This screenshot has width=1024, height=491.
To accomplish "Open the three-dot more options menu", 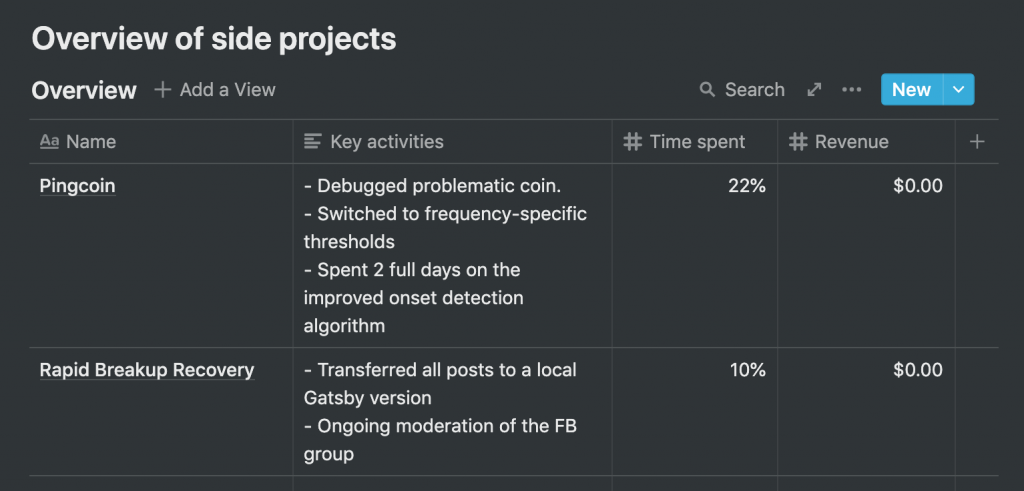I will point(852,90).
